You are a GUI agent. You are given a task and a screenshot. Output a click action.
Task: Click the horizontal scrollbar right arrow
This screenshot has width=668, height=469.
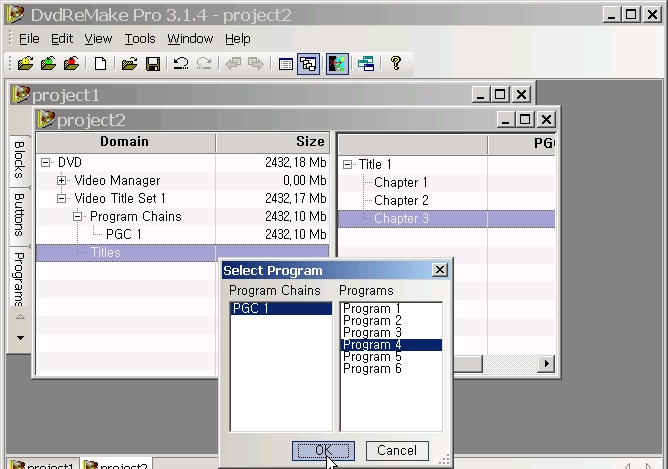pyautogui.click(x=547, y=364)
